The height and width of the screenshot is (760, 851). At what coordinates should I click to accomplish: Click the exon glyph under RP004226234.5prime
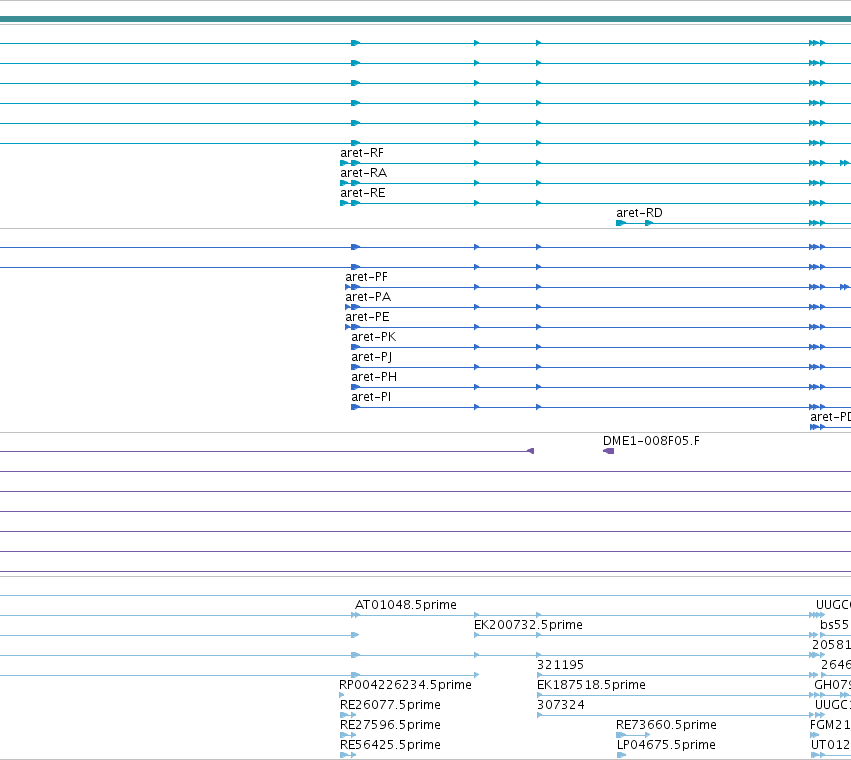pos(341,695)
